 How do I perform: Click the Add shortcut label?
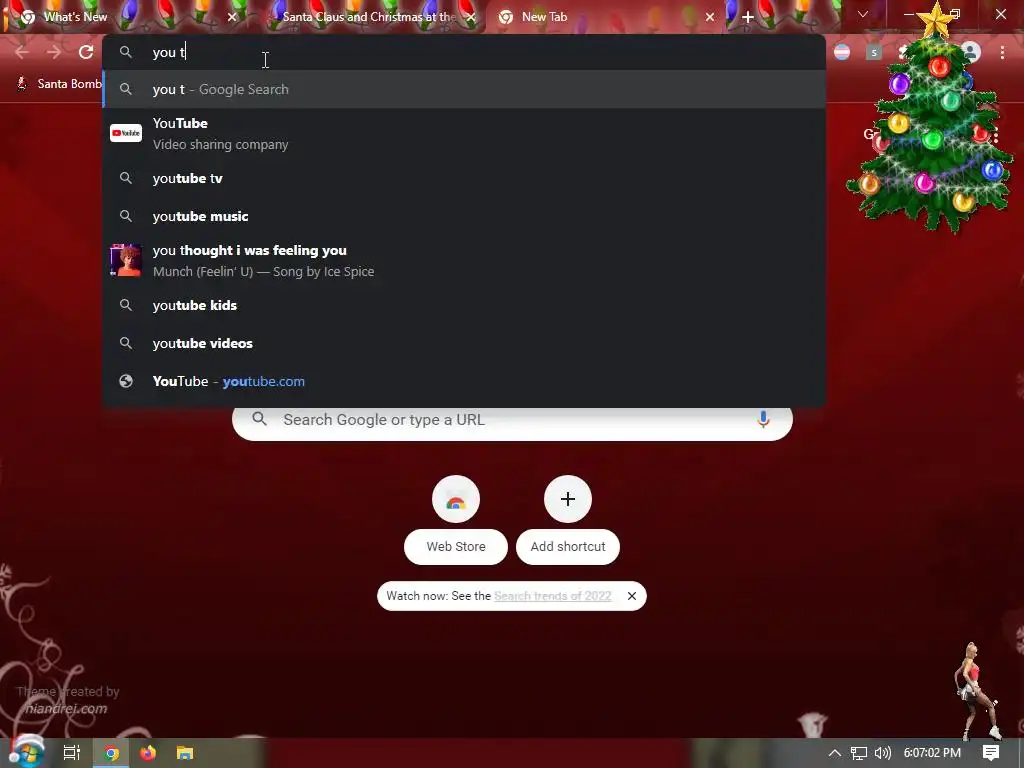tap(568, 547)
